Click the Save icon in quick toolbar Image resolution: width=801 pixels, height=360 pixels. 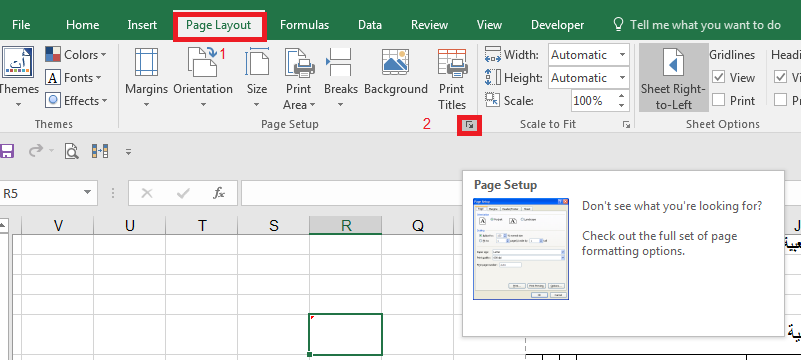click(6, 151)
